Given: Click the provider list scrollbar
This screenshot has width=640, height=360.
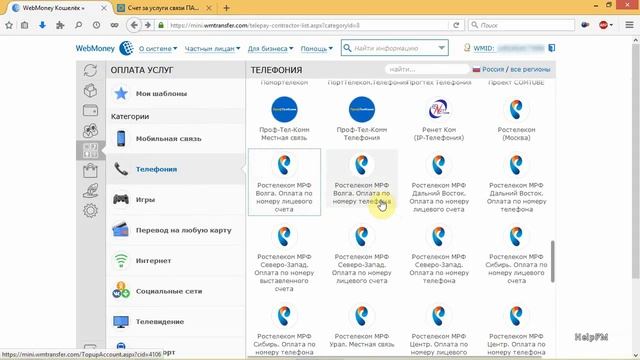Looking at the screenshot, I should coord(553,261).
